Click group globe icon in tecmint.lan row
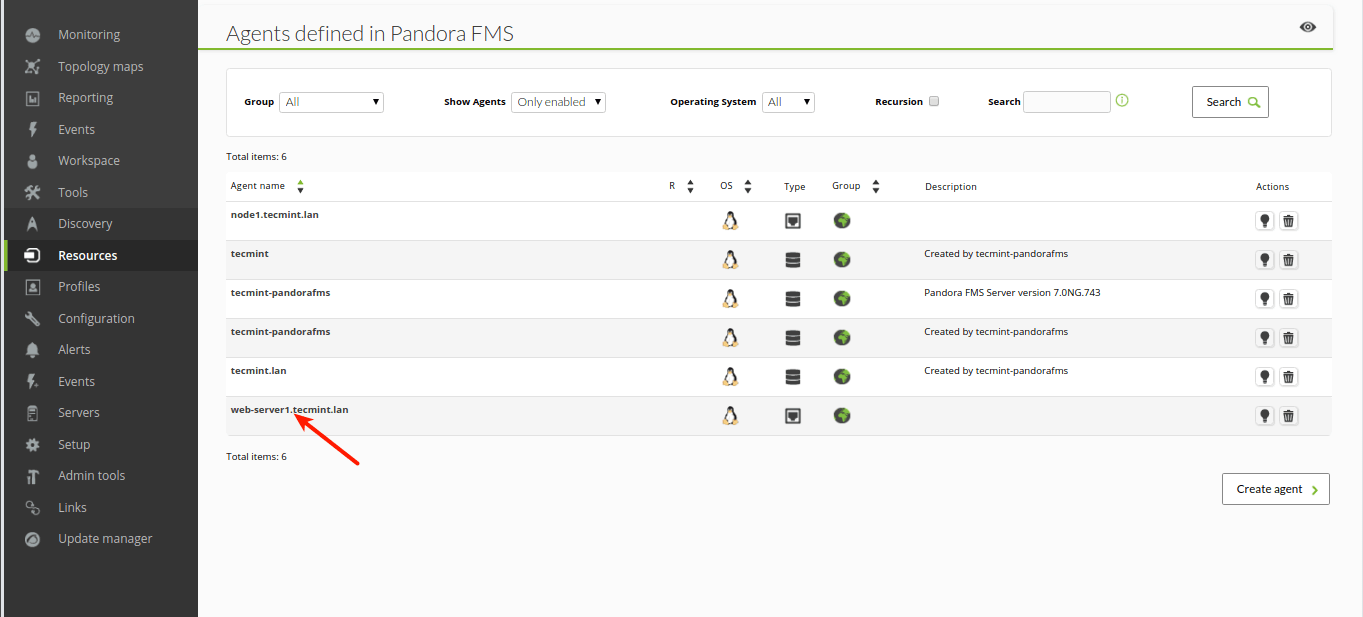The width and height of the screenshot is (1363, 617). (x=842, y=376)
